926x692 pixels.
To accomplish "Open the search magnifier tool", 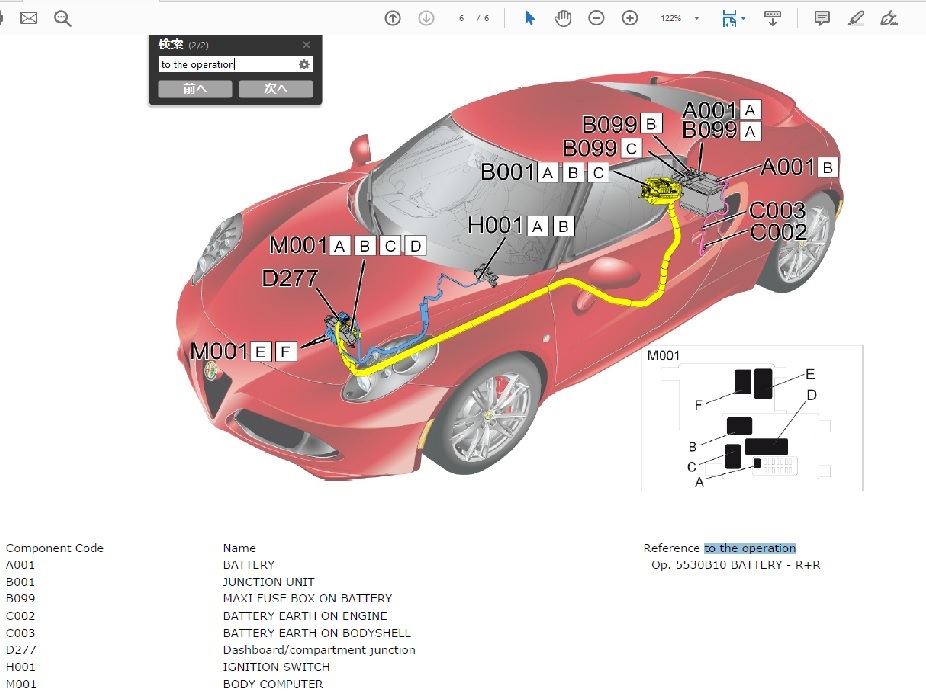I will tap(63, 18).
